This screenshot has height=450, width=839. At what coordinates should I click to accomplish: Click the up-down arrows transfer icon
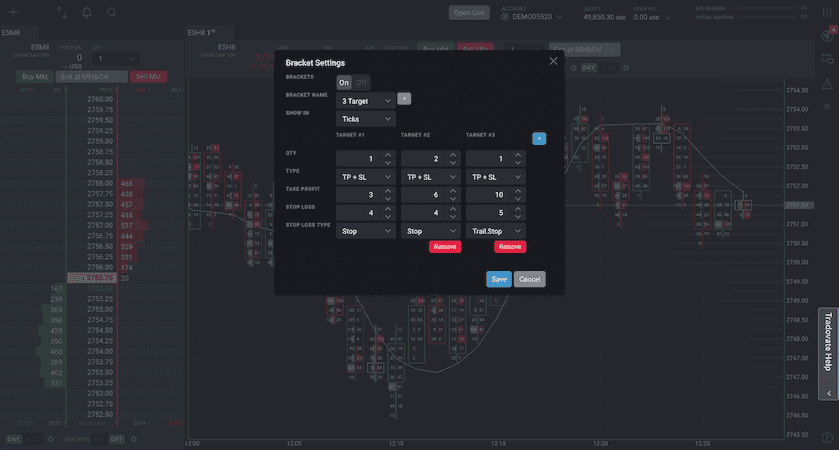coord(63,13)
